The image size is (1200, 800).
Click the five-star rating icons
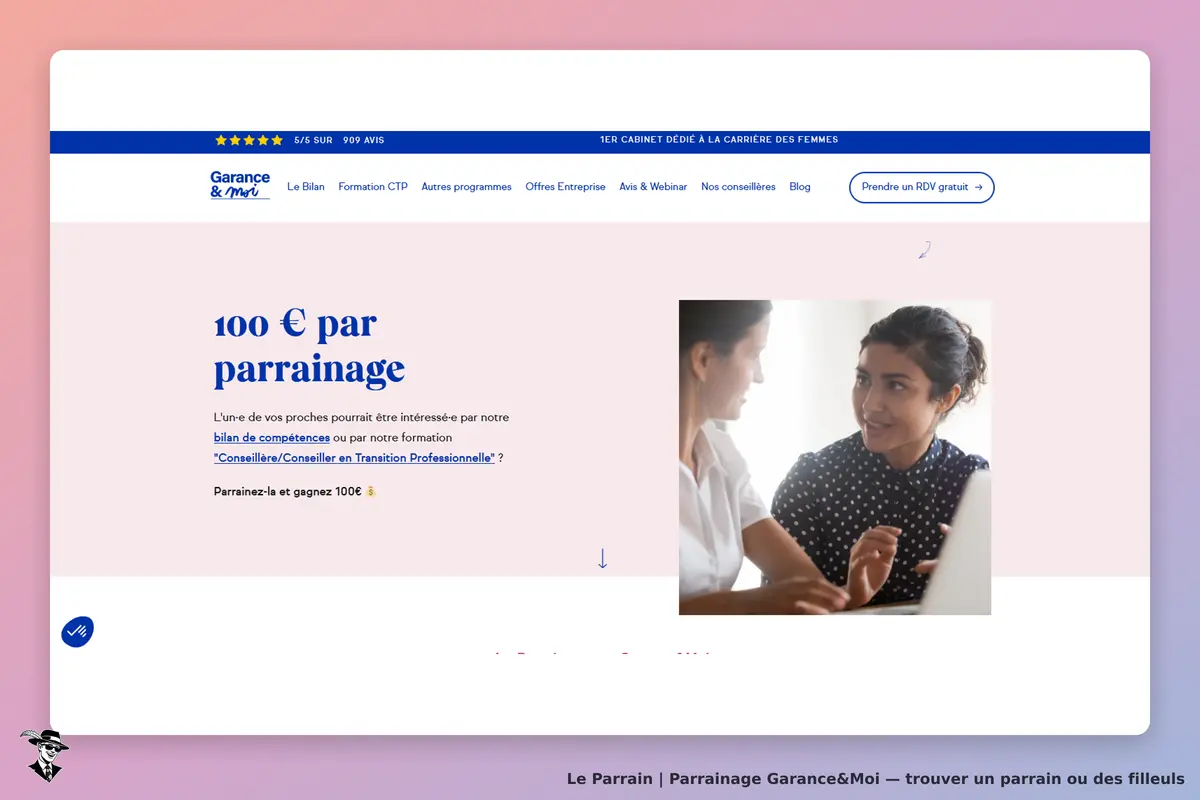coord(249,140)
